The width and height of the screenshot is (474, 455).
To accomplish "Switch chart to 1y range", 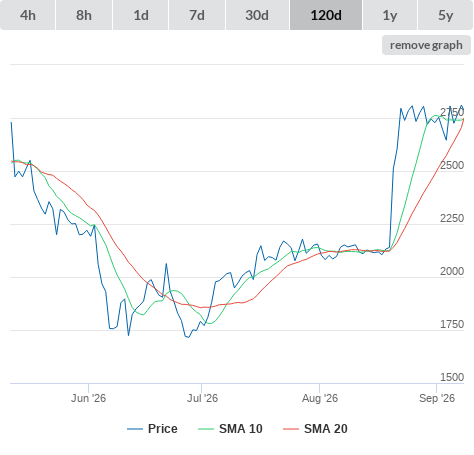I will pos(390,15).
